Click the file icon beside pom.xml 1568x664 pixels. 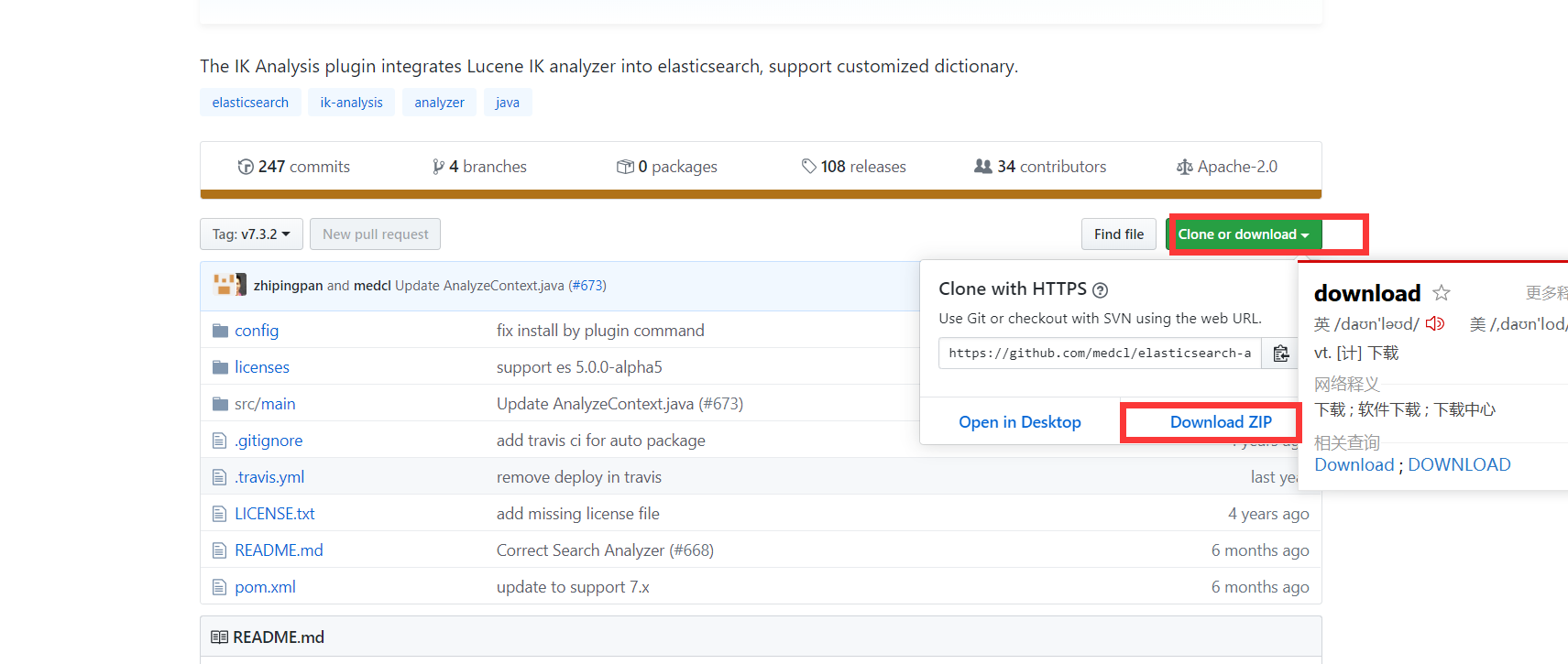tap(219, 587)
